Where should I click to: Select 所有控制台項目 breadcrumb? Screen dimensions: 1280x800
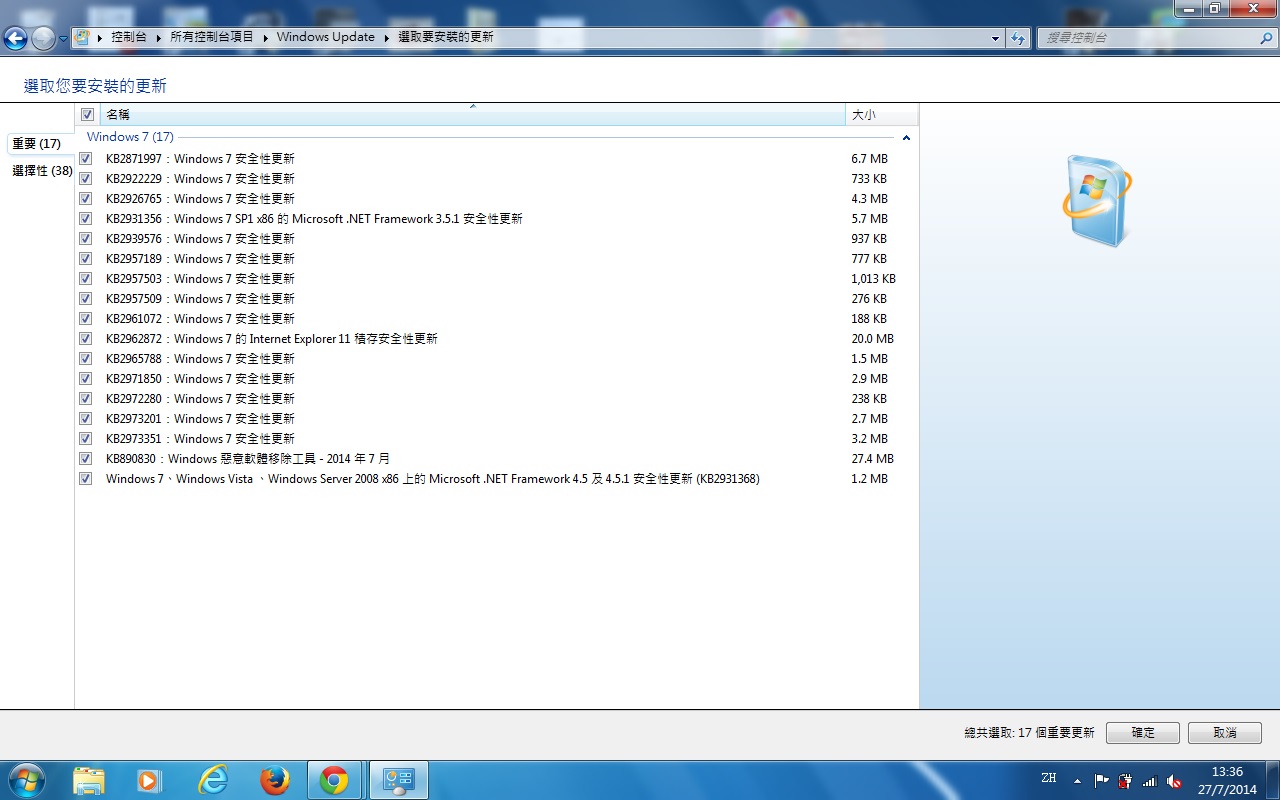[212, 37]
